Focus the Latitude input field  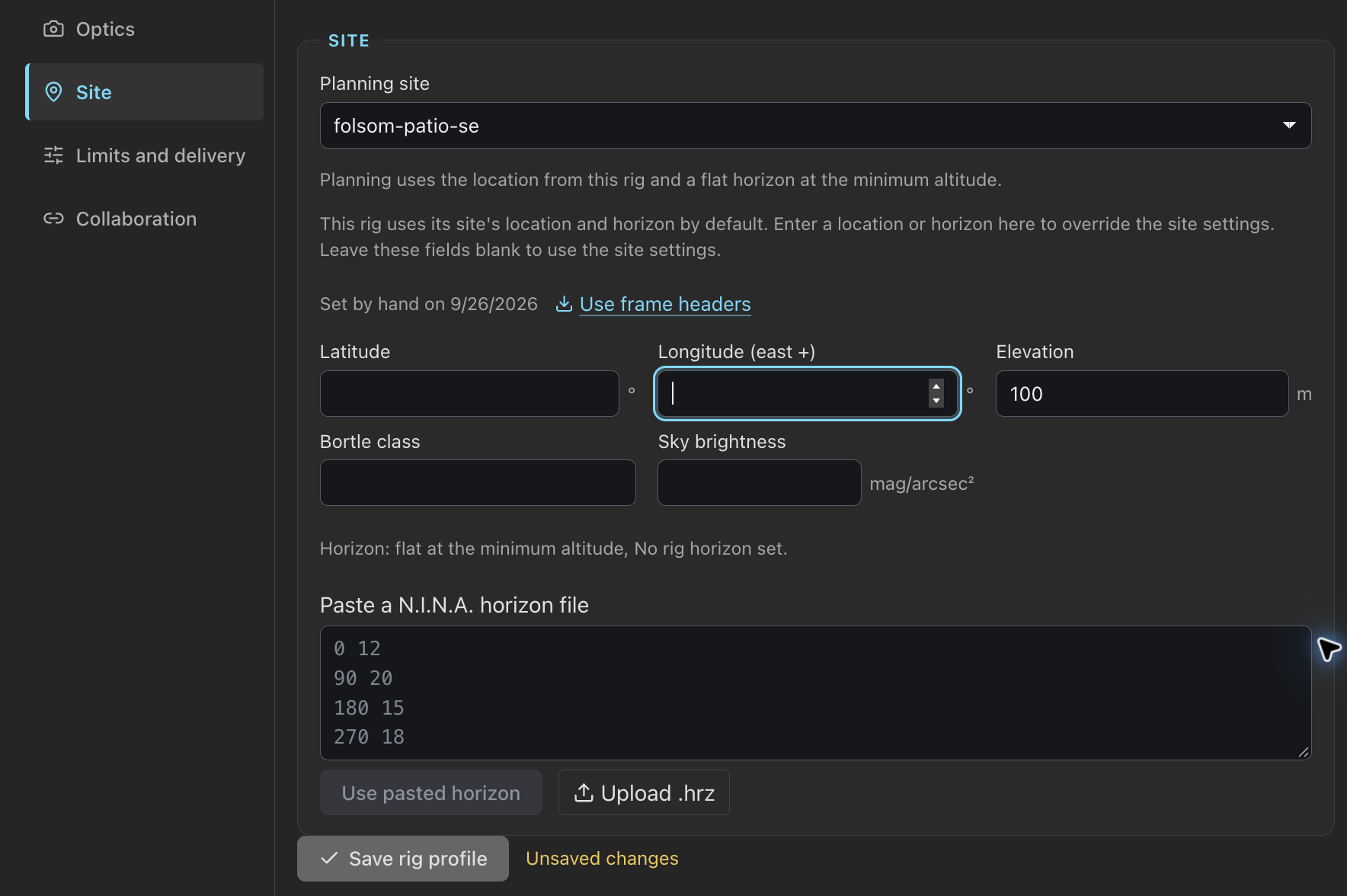click(x=469, y=394)
